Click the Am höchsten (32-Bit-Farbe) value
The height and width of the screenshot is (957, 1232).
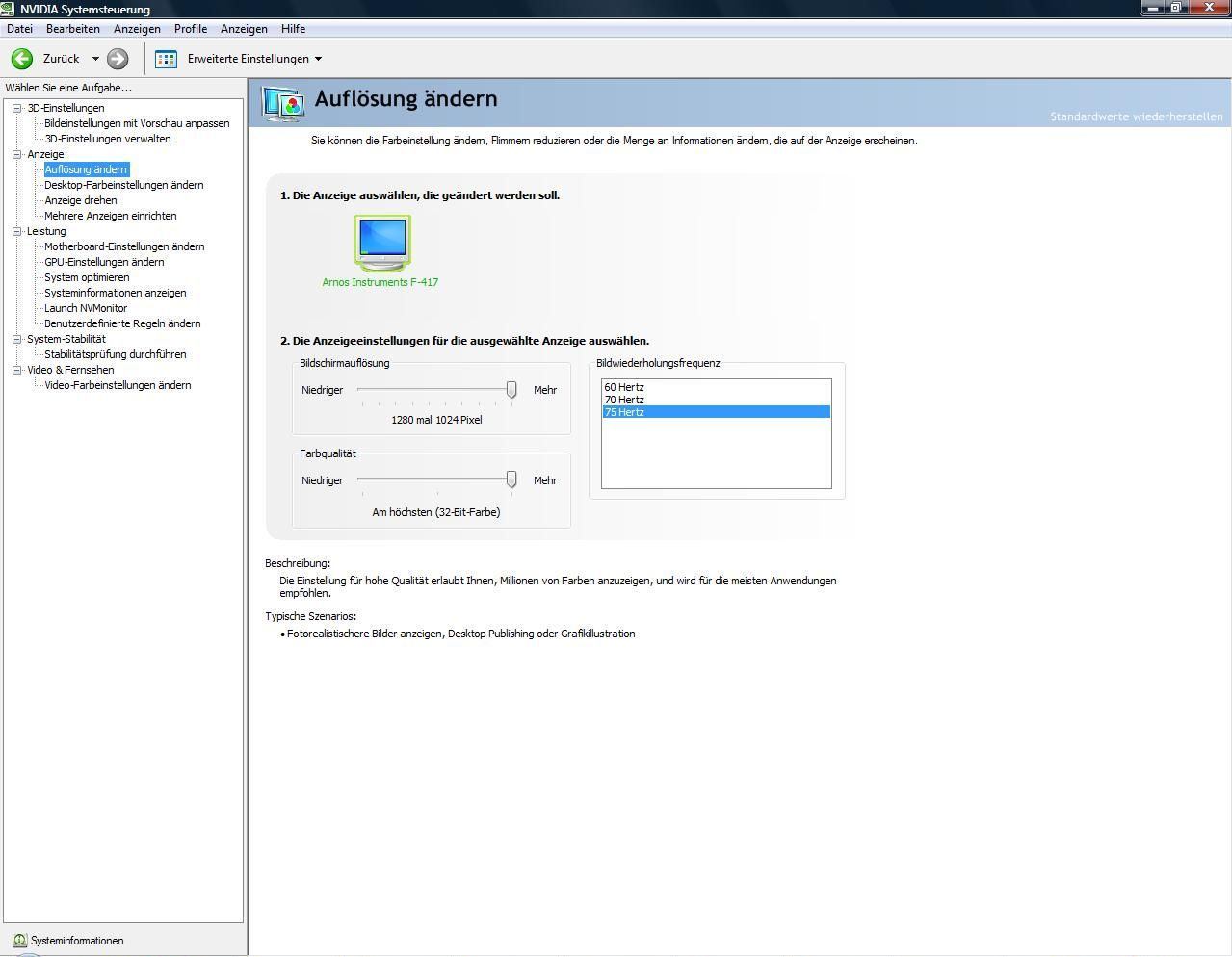(436, 512)
